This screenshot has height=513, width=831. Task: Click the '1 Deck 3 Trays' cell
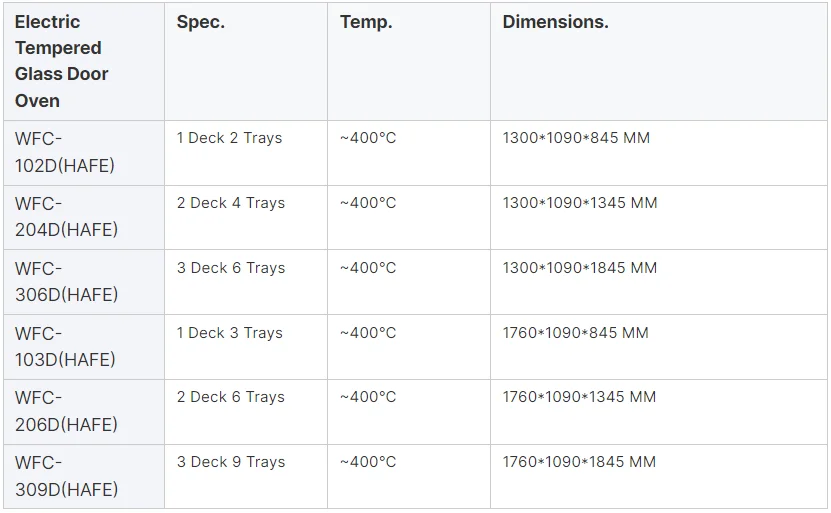pos(229,333)
